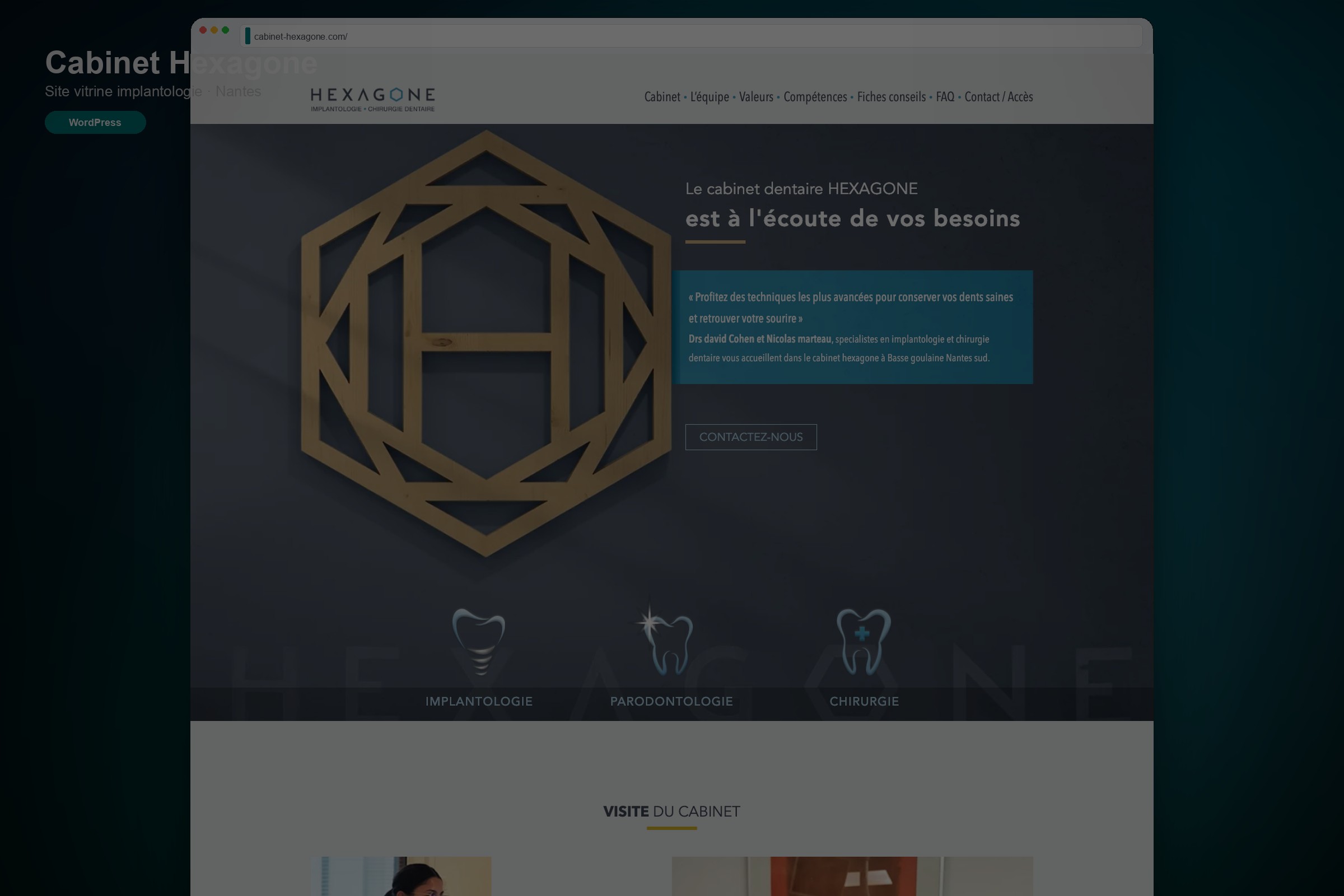Open the Cabinet menu item
The image size is (1344, 896).
click(x=662, y=96)
